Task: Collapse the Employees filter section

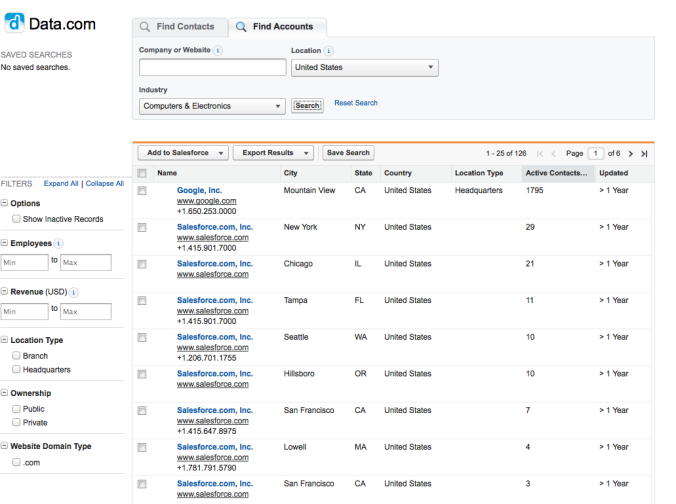Action: click(4, 243)
